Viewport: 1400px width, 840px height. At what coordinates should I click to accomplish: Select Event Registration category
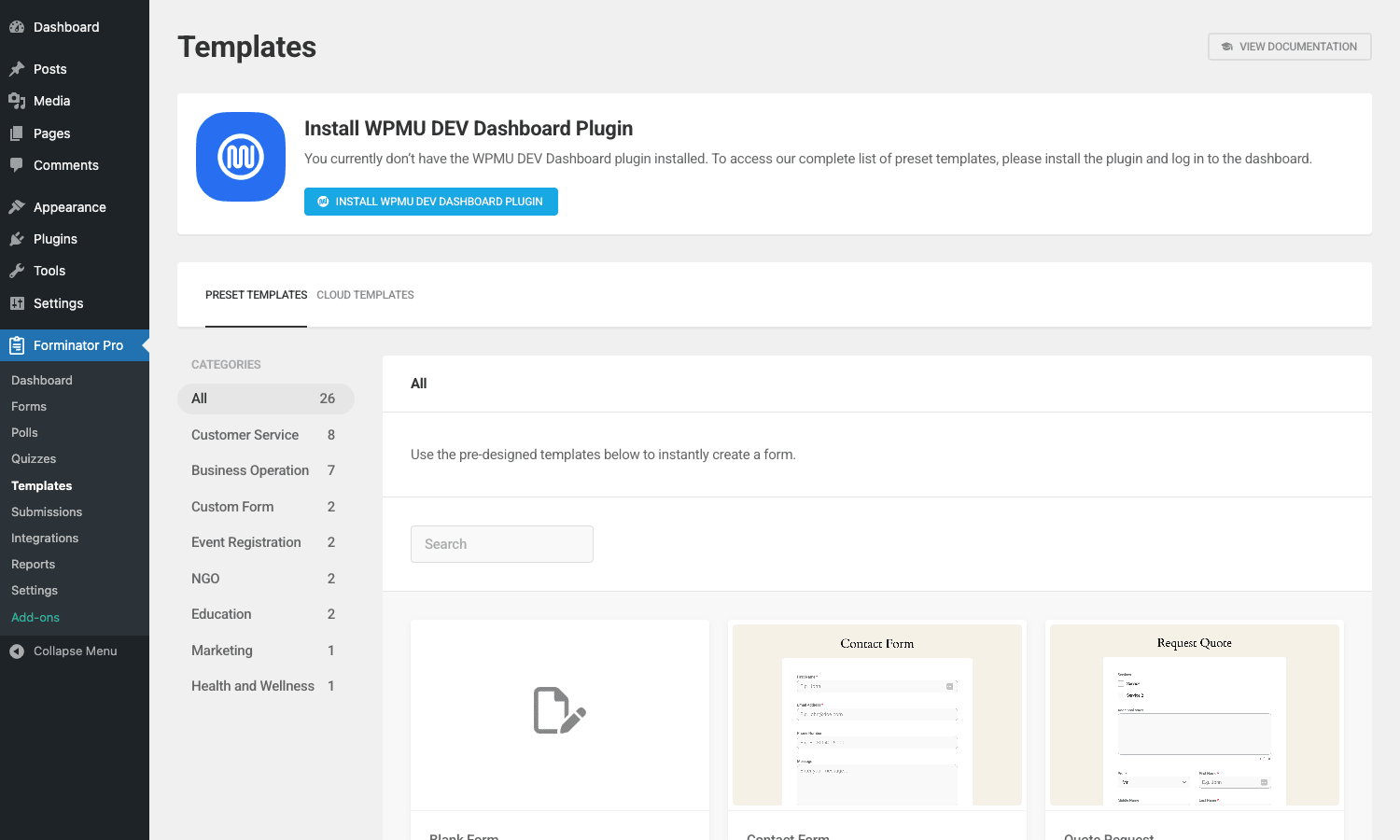266,542
